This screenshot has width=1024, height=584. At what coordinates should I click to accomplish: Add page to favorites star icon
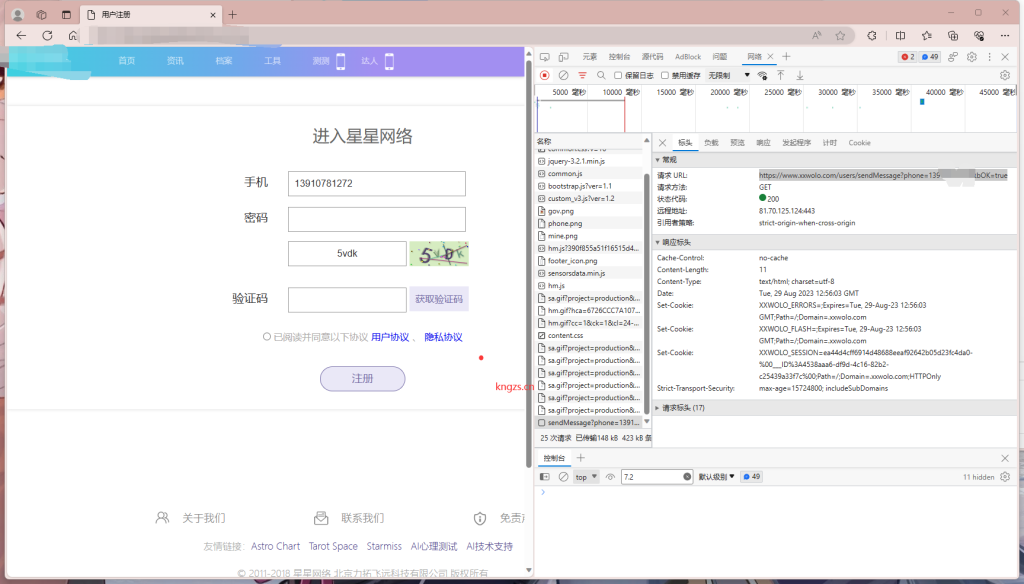tap(840, 35)
